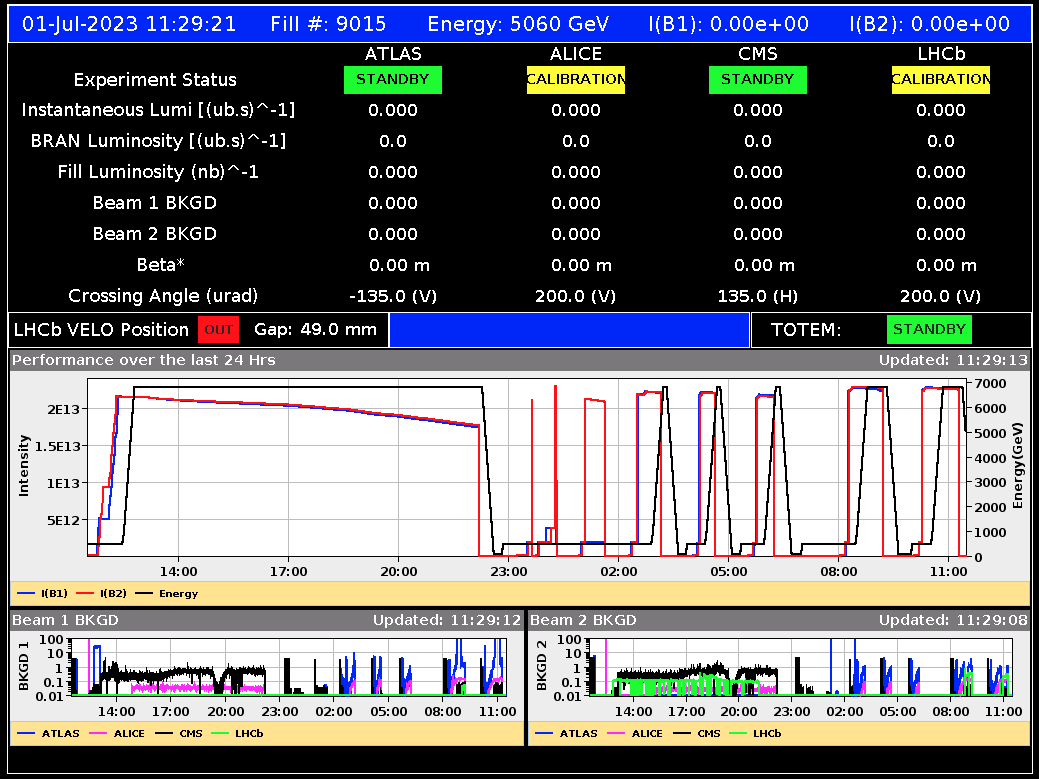This screenshot has width=1039, height=779.
Task: Select the "TOTEM:" label
Action: [806, 329]
